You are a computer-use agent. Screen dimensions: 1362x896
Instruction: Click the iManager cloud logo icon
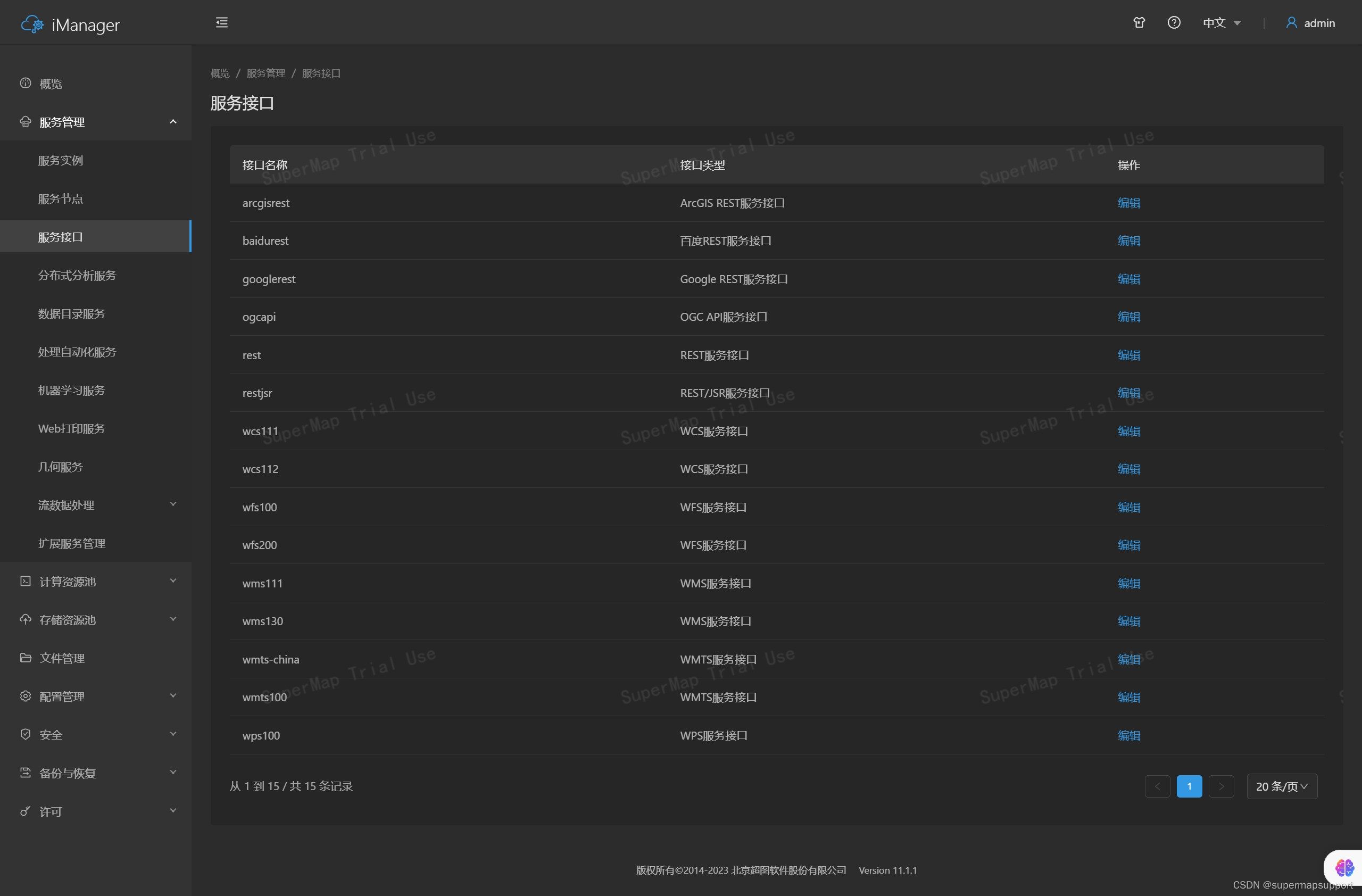coord(32,24)
